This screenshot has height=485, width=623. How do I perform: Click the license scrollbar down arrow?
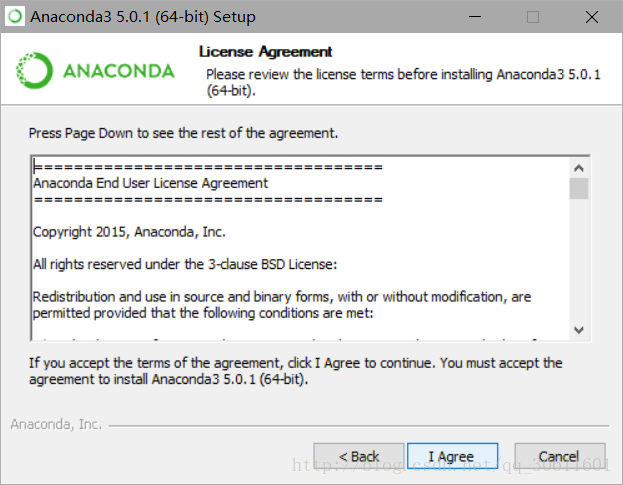[x=579, y=330]
